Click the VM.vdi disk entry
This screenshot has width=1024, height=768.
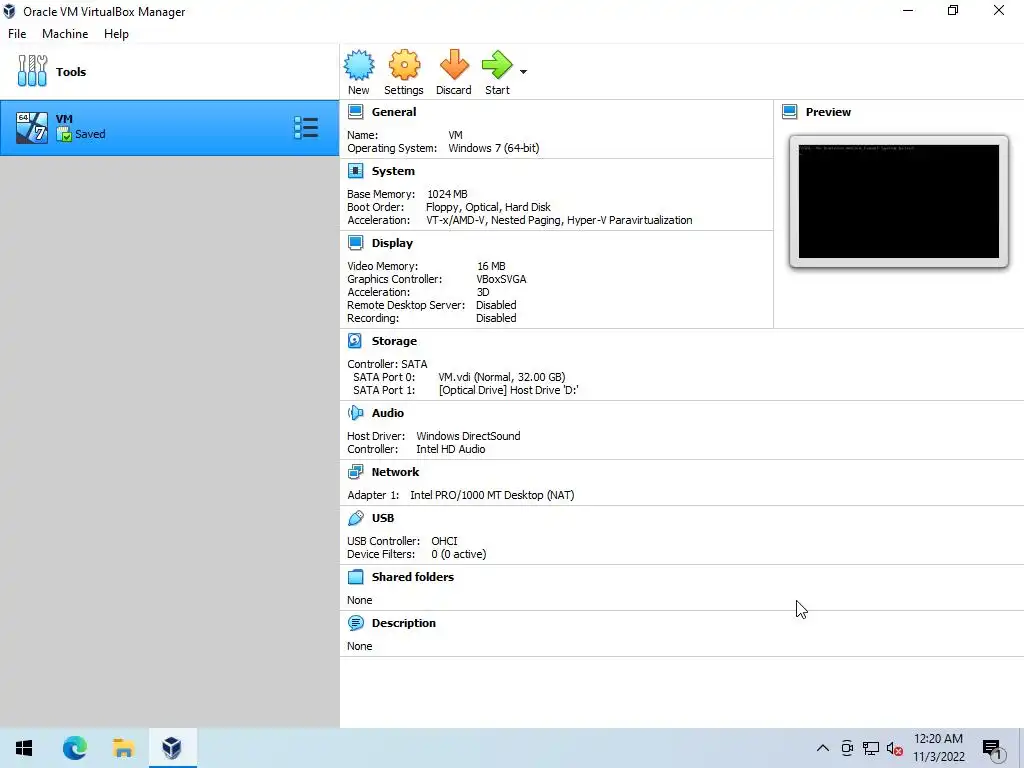point(502,377)
